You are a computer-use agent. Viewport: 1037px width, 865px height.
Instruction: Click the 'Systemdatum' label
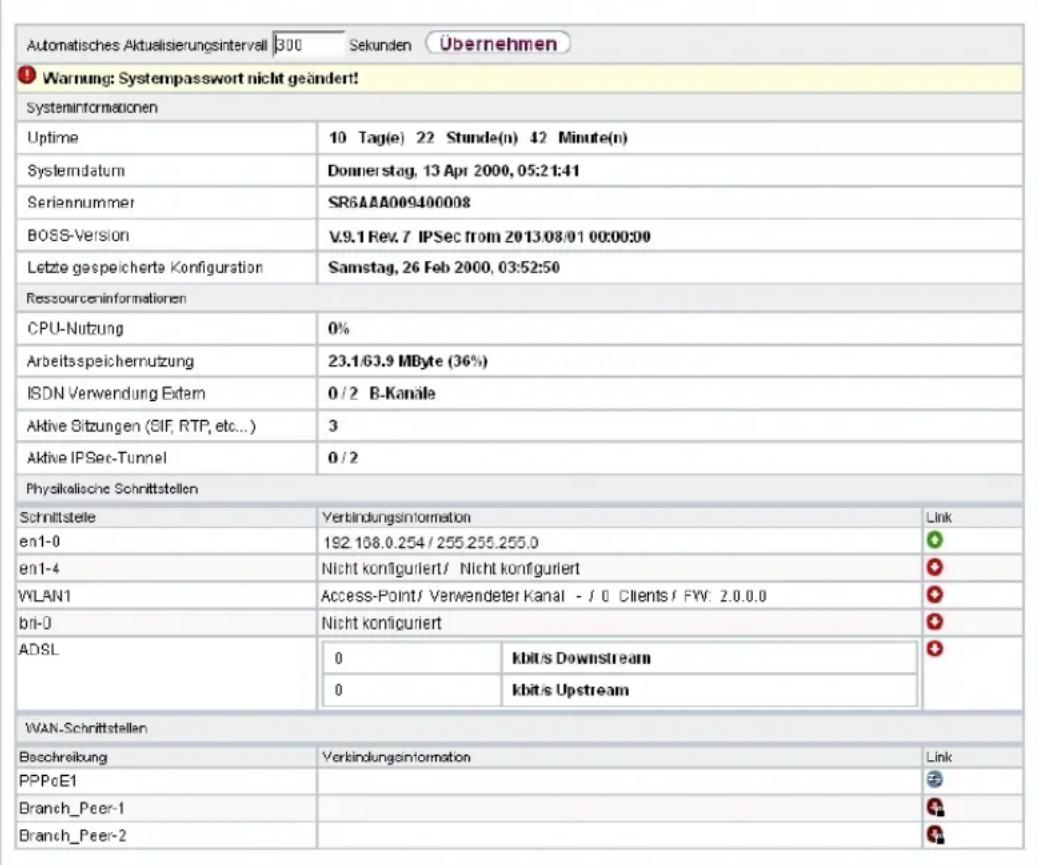(x=76, y=171)
